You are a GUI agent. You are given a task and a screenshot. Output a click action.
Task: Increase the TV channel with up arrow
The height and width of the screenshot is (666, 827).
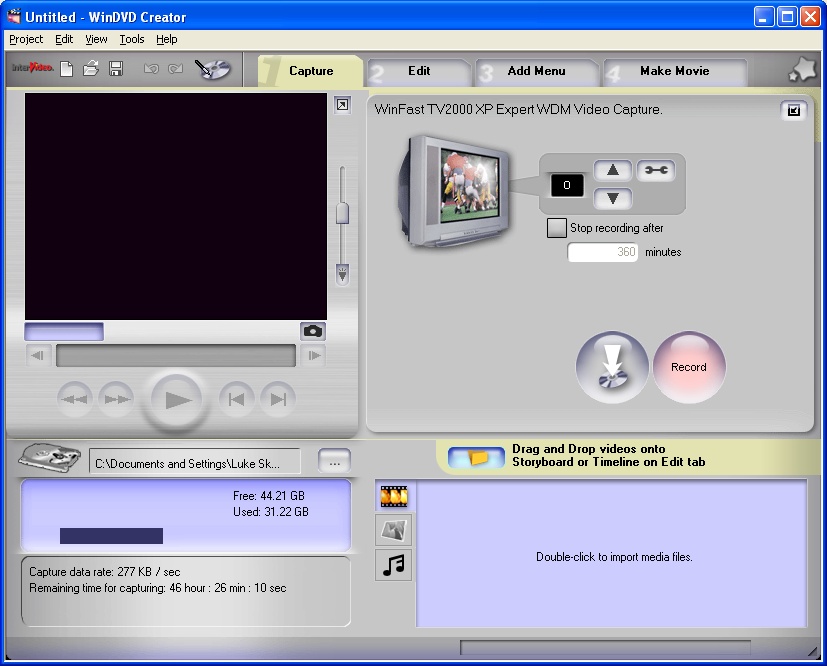click(x=613, y=170)
